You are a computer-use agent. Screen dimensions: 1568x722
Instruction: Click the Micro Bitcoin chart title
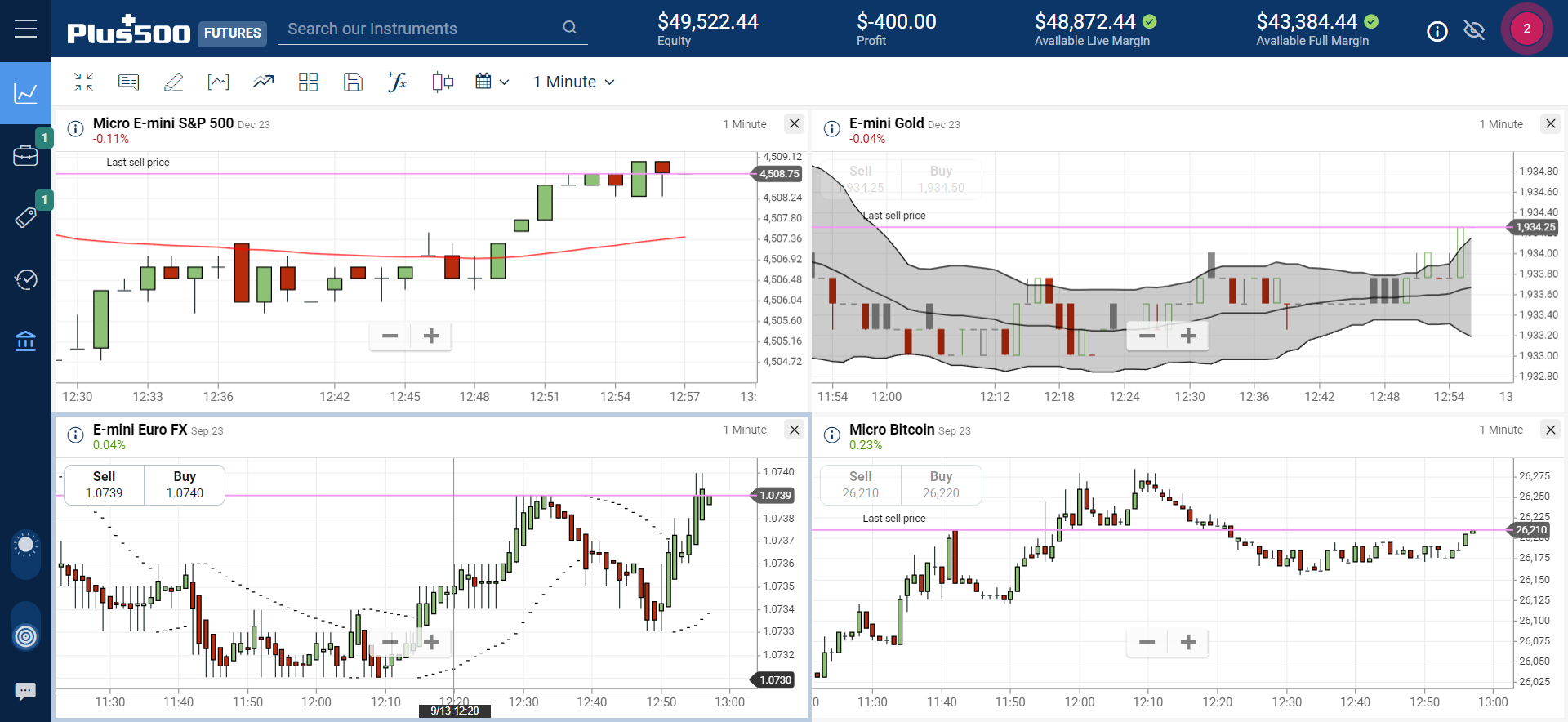tap(892, 430)
